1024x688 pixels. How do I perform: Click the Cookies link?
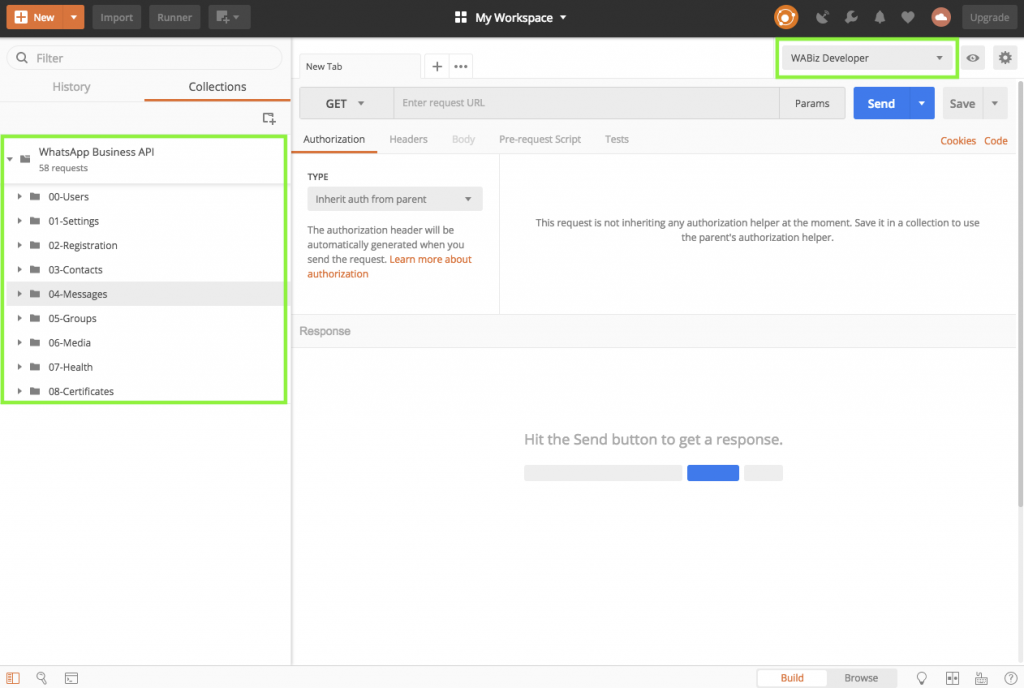click(x=957, y=140)
